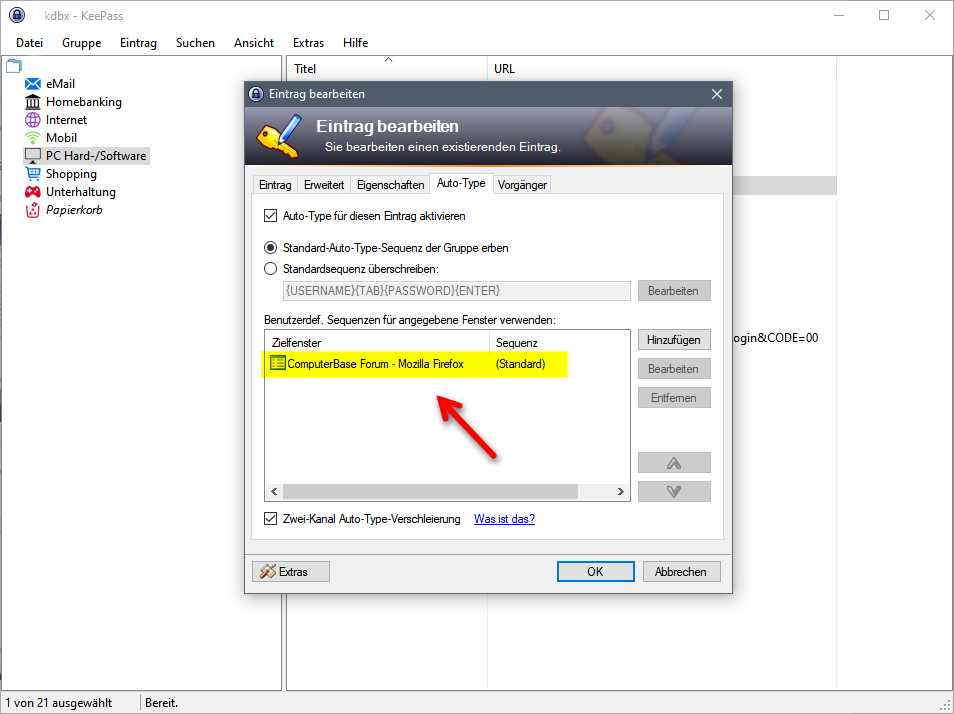Select the ComputerBase Forum - Mozilla Firefox row
The height and width of the screenshot is (714, 954).
447,364
